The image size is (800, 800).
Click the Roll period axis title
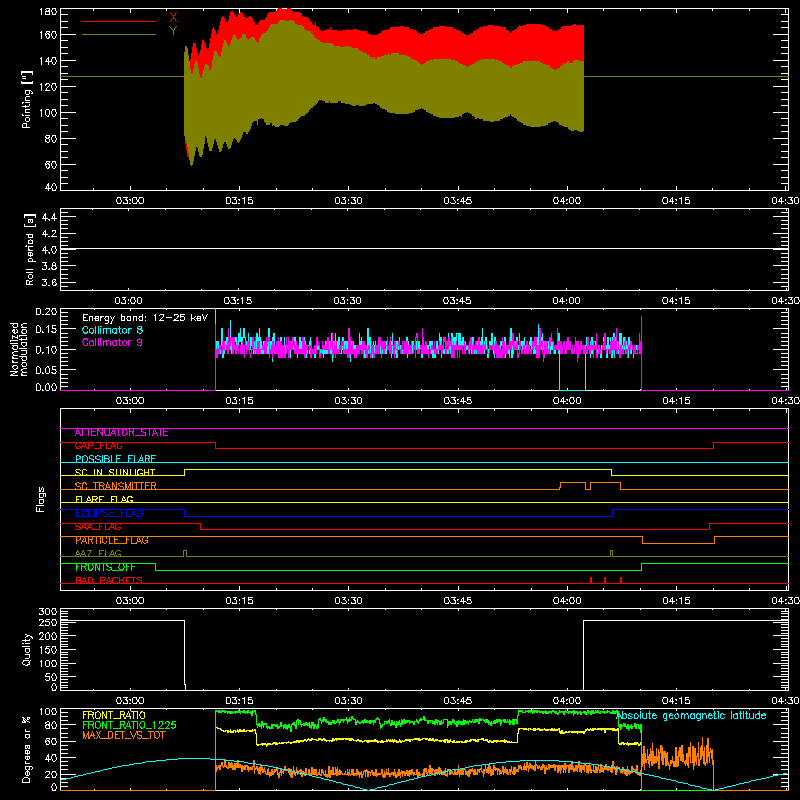click(29, 250)
